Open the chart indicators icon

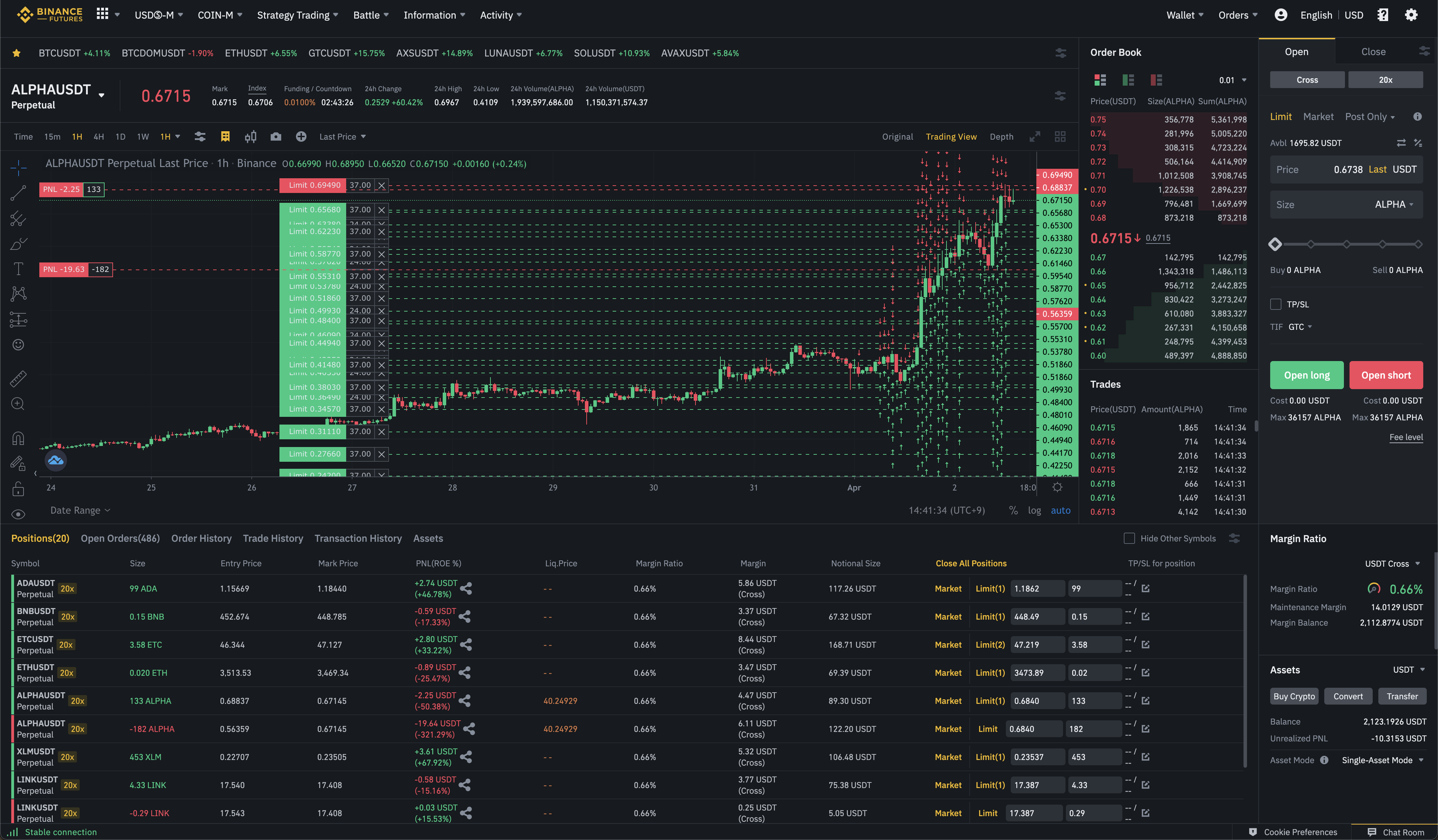click(200, 137)
